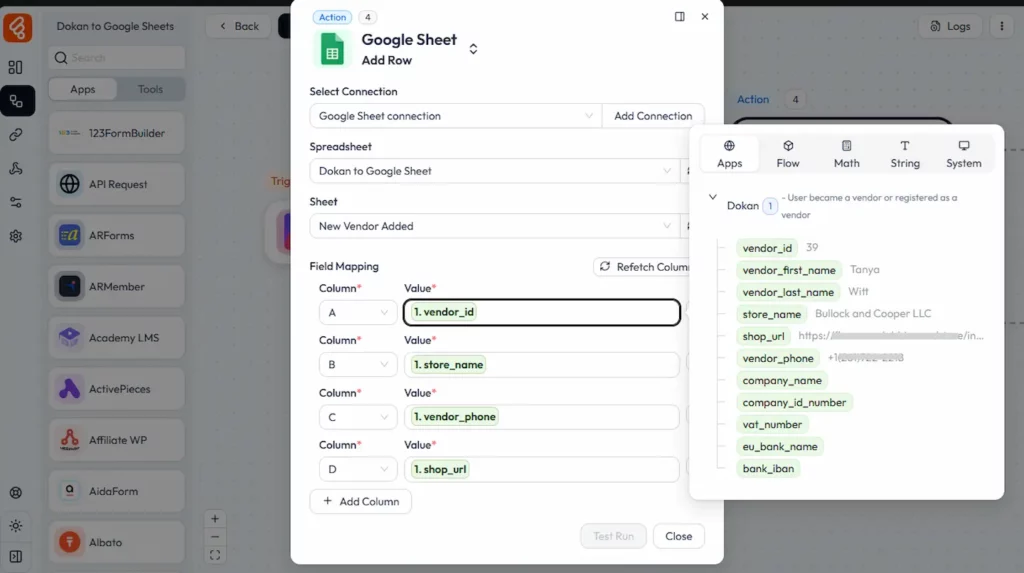Close the Google Sheet dialog with X
This screenshot has height=573, width=1024.
[x=705, y=16]
